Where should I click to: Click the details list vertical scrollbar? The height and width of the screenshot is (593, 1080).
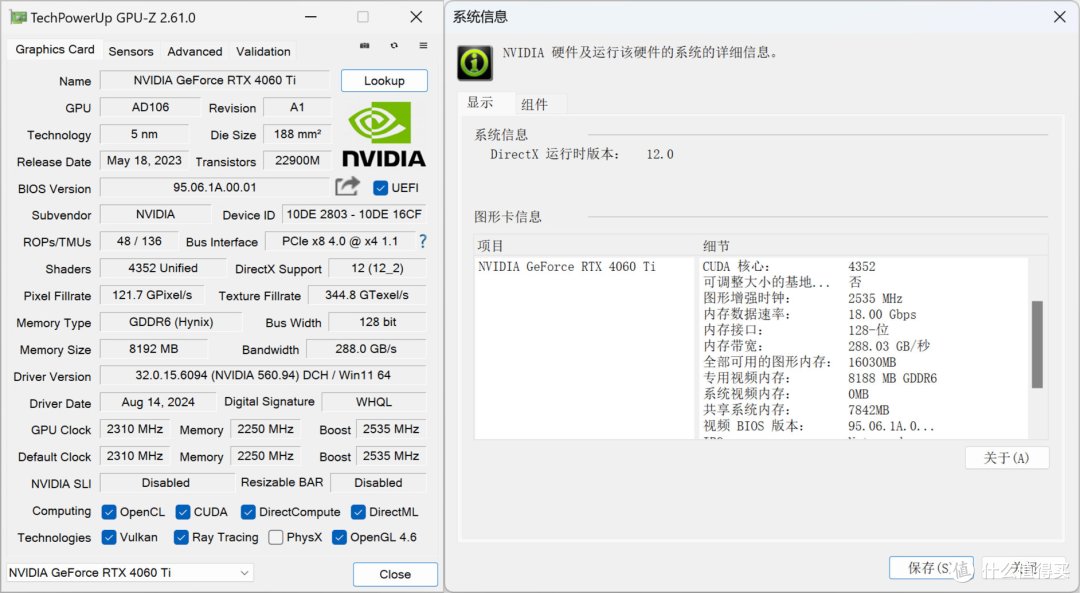click(1037, 344)
